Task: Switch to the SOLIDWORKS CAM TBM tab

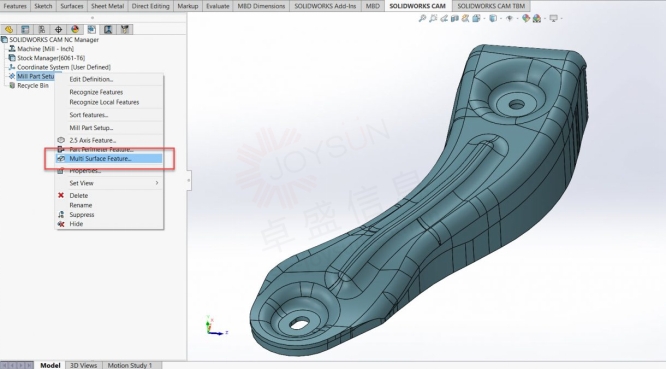Action: [x=491, y=6]
